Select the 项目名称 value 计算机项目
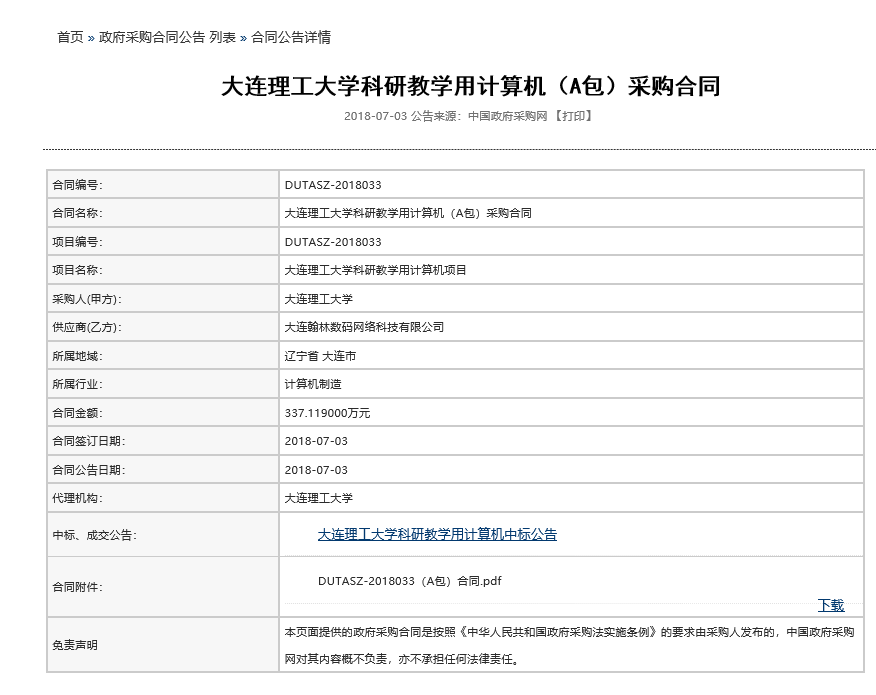This screenshot has height=695, width=876. click(375, 270)
